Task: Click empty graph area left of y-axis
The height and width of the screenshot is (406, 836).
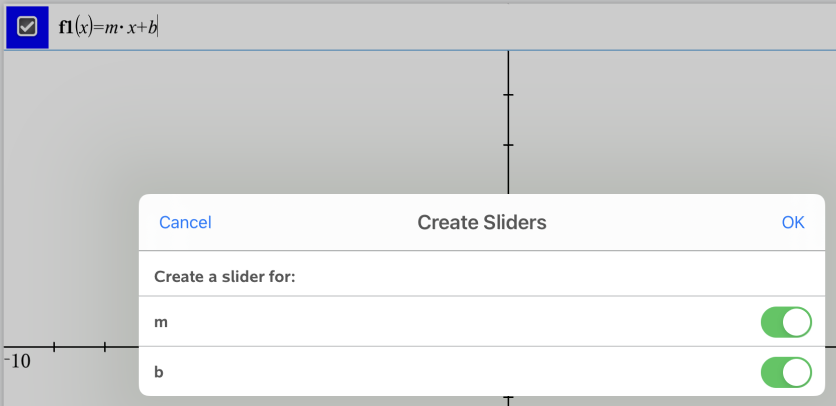Action: point(250,120)
